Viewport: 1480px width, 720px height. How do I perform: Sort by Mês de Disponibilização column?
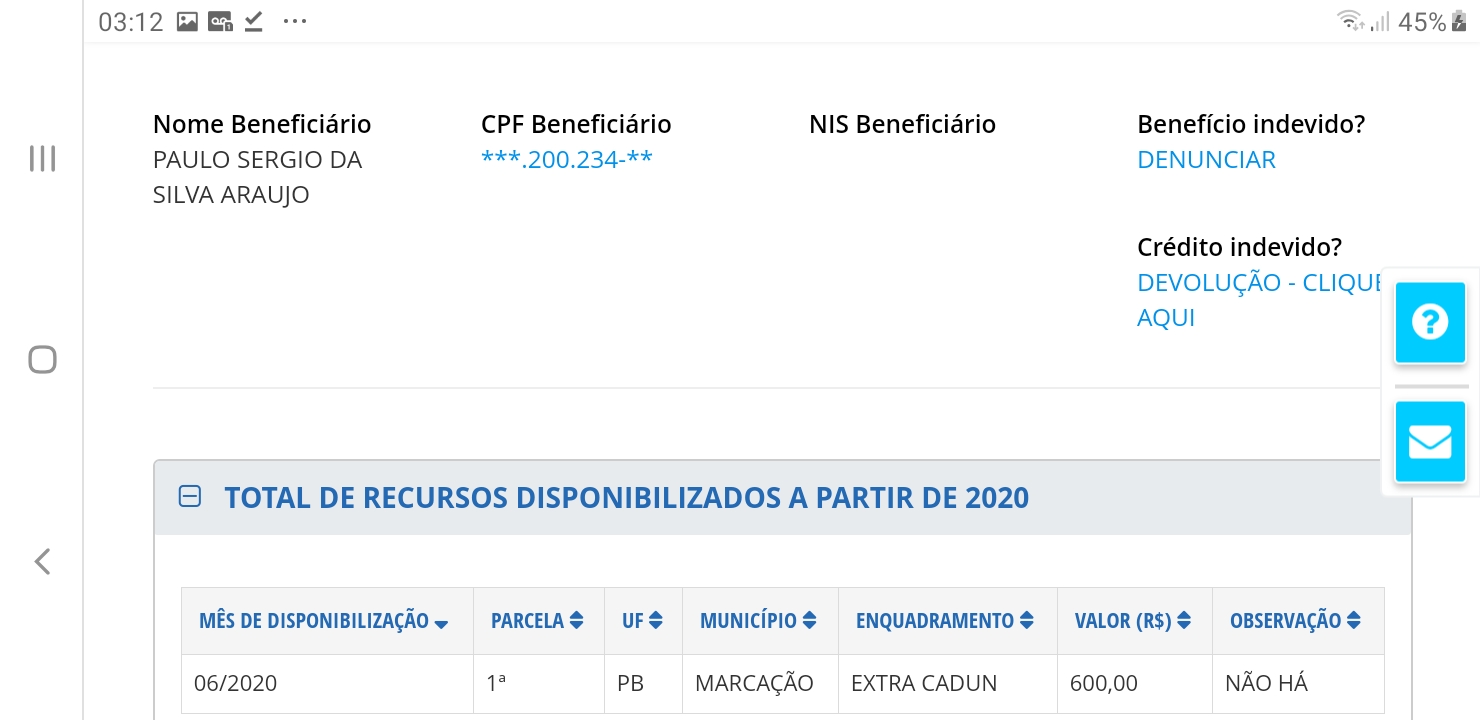323,621
